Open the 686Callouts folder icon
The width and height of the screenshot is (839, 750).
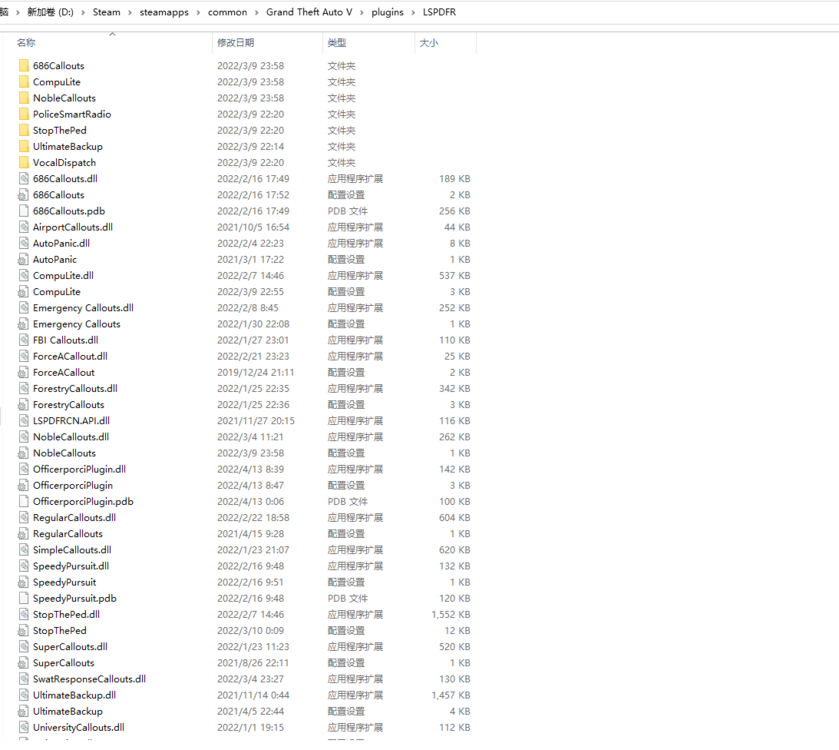pos(22,65)
